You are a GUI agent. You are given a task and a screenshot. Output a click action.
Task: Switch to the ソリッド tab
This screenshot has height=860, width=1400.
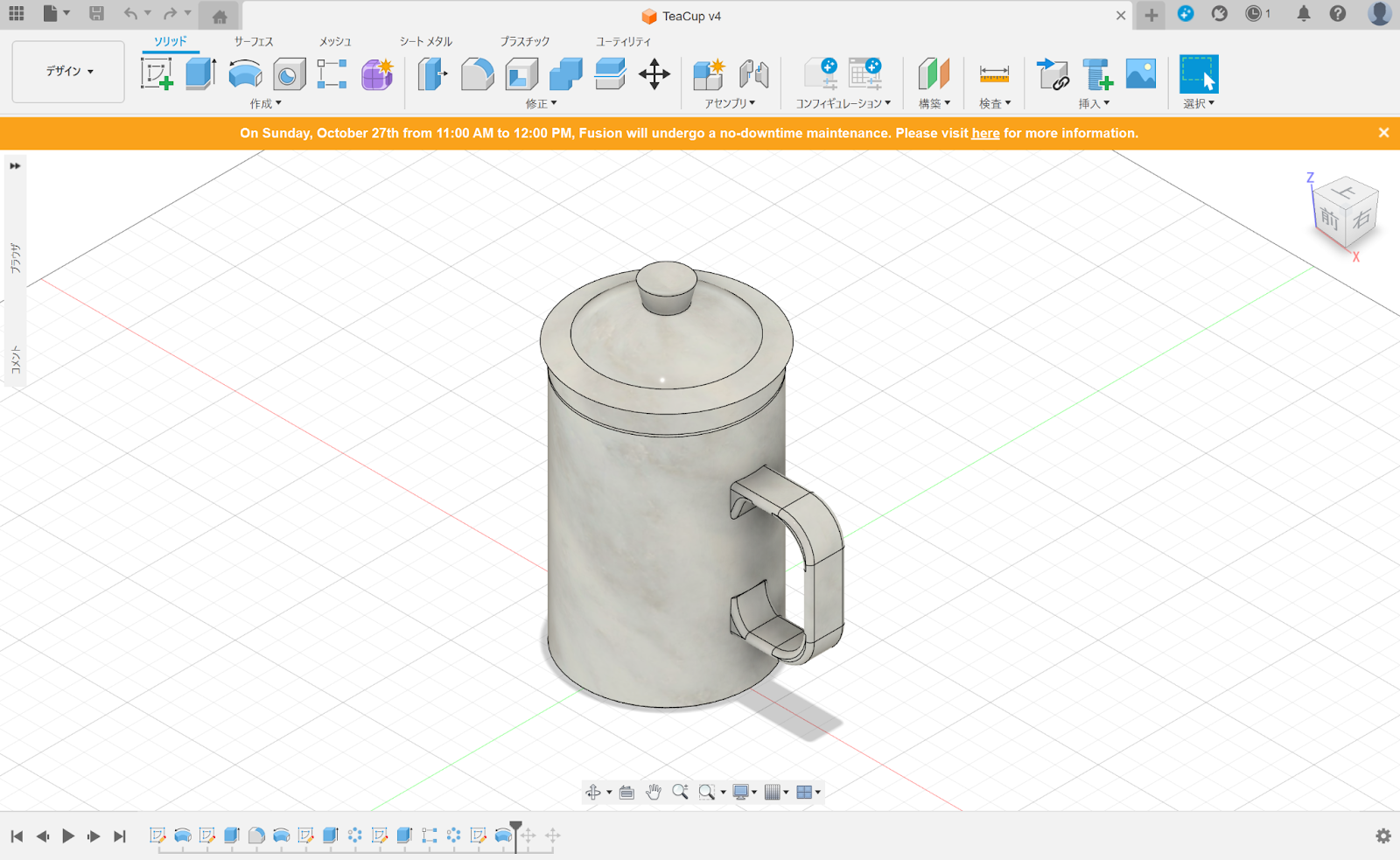(171, 41)
